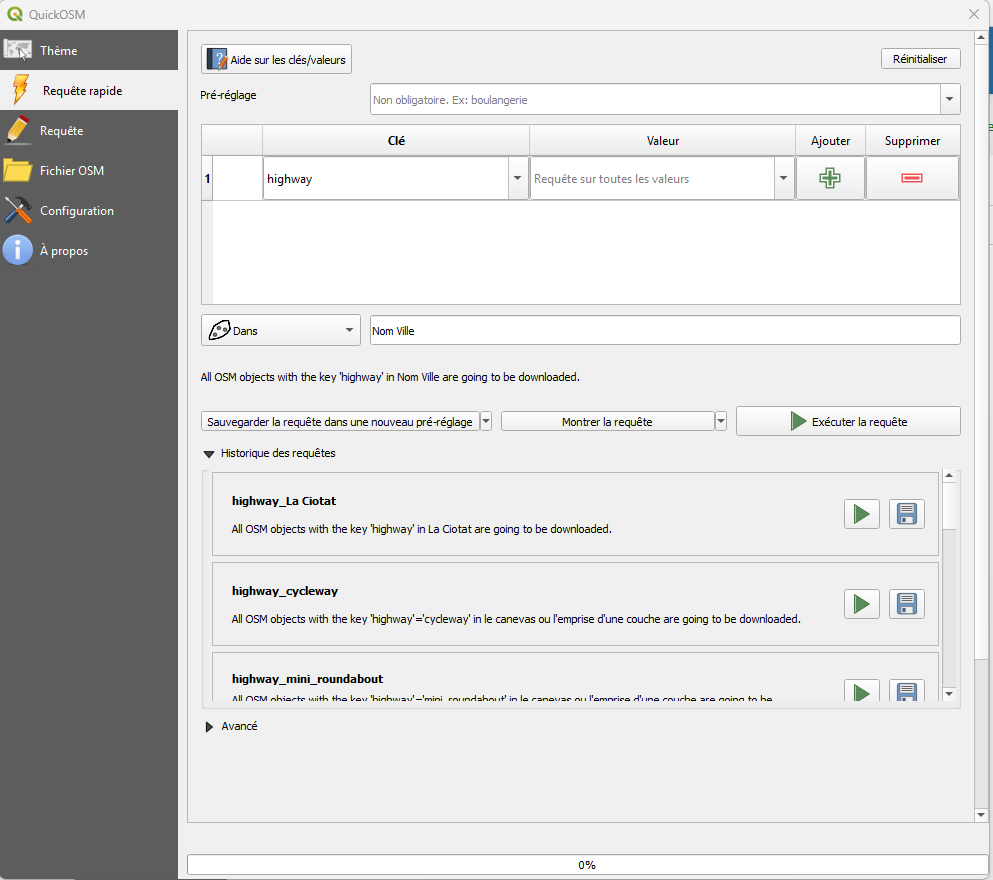
Task: Click the Ajouter column header
Action: pos(830,141)
